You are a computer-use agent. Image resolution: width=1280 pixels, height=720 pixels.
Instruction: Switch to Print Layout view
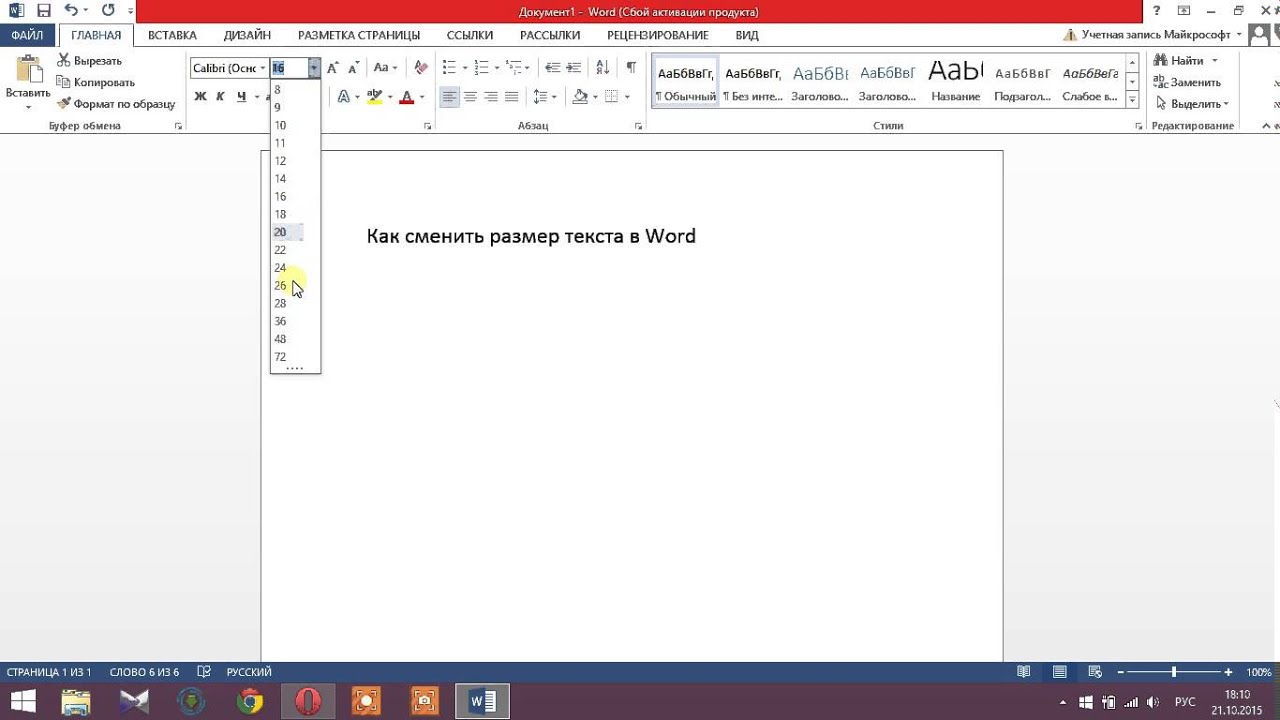click(x=1059, y=672)
